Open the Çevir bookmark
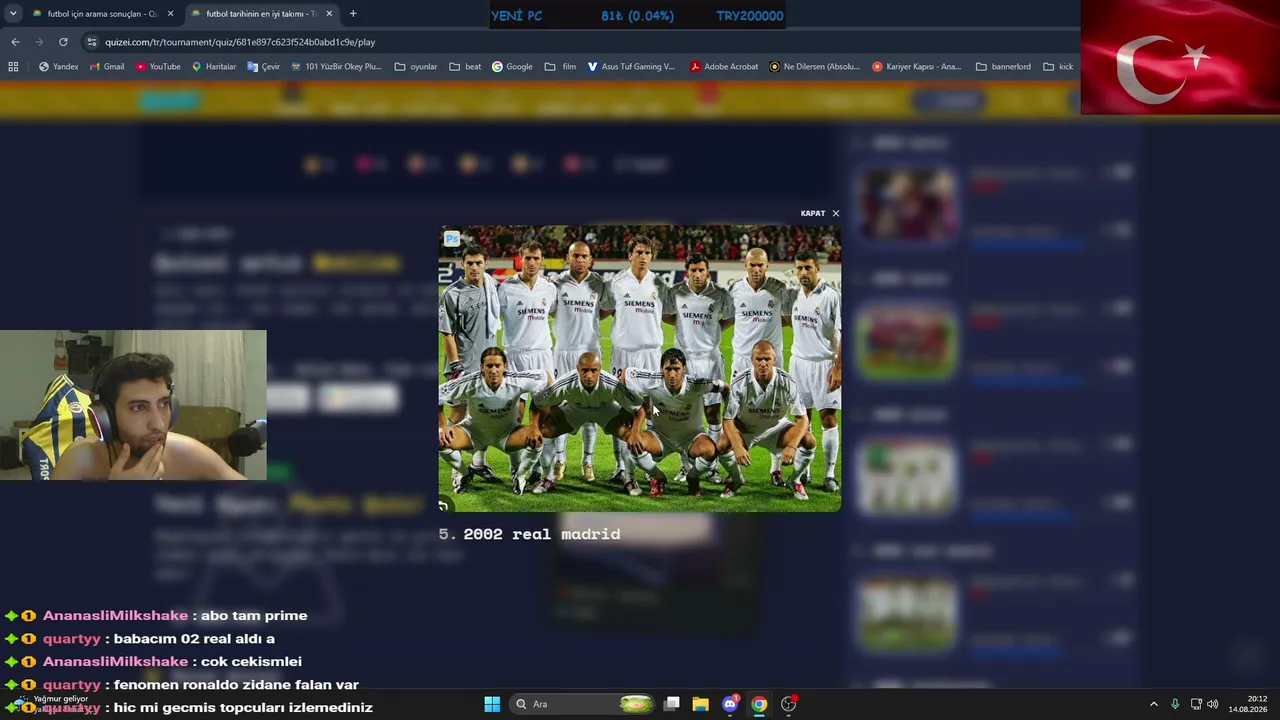The width and height of the screenshot is (1280, 720). click(x=263, y=67)
